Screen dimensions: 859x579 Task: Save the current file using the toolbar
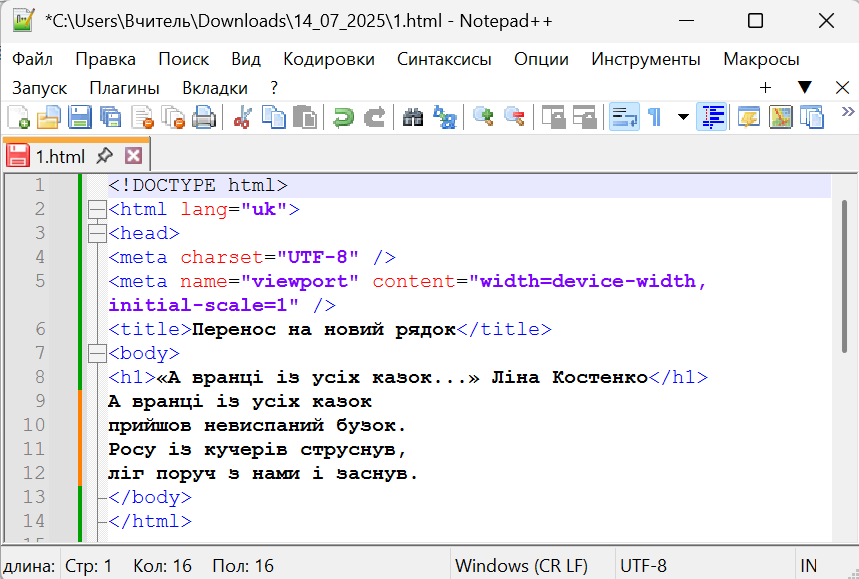click(x=79, y=117)
